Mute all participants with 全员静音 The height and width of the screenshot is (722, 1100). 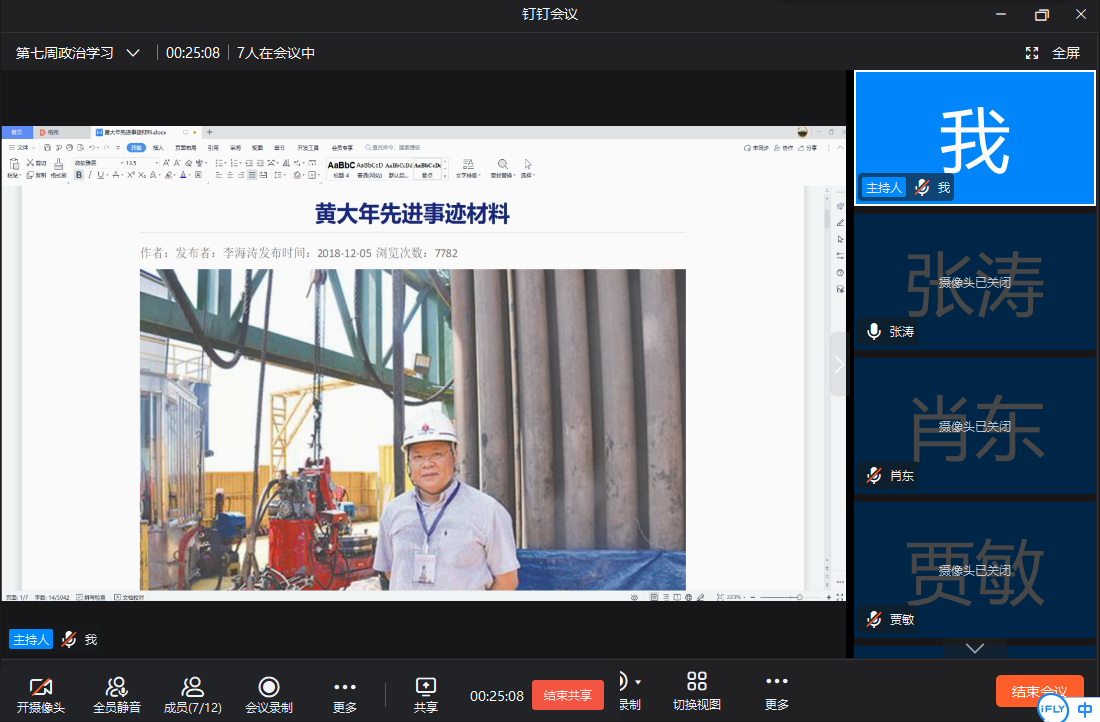117,692
